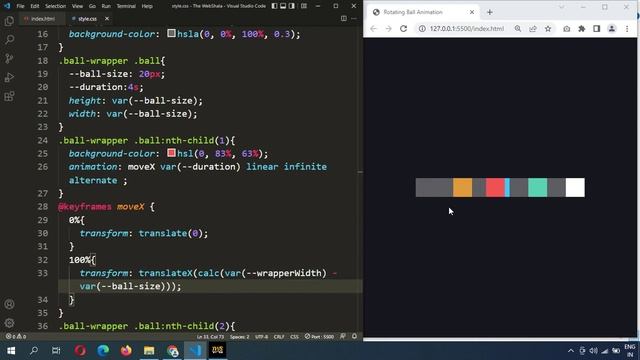Go forward in the Chrome browser
This screenshot has height=360, width=640.
pos(388,29)
